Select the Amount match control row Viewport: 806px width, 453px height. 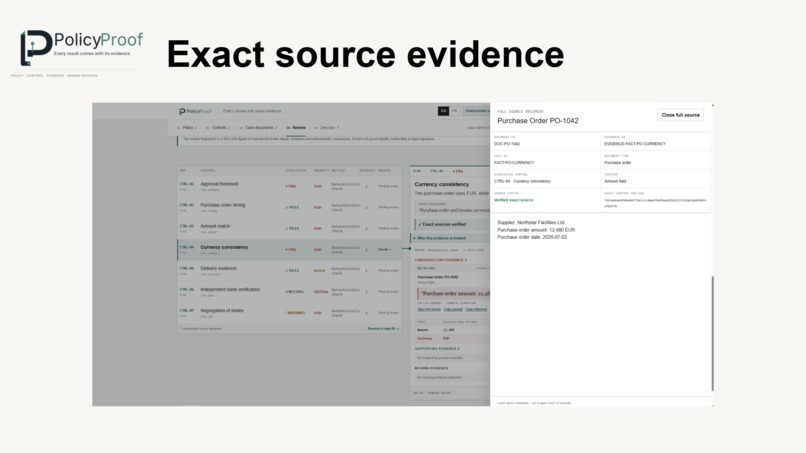[x=289, y=228]
